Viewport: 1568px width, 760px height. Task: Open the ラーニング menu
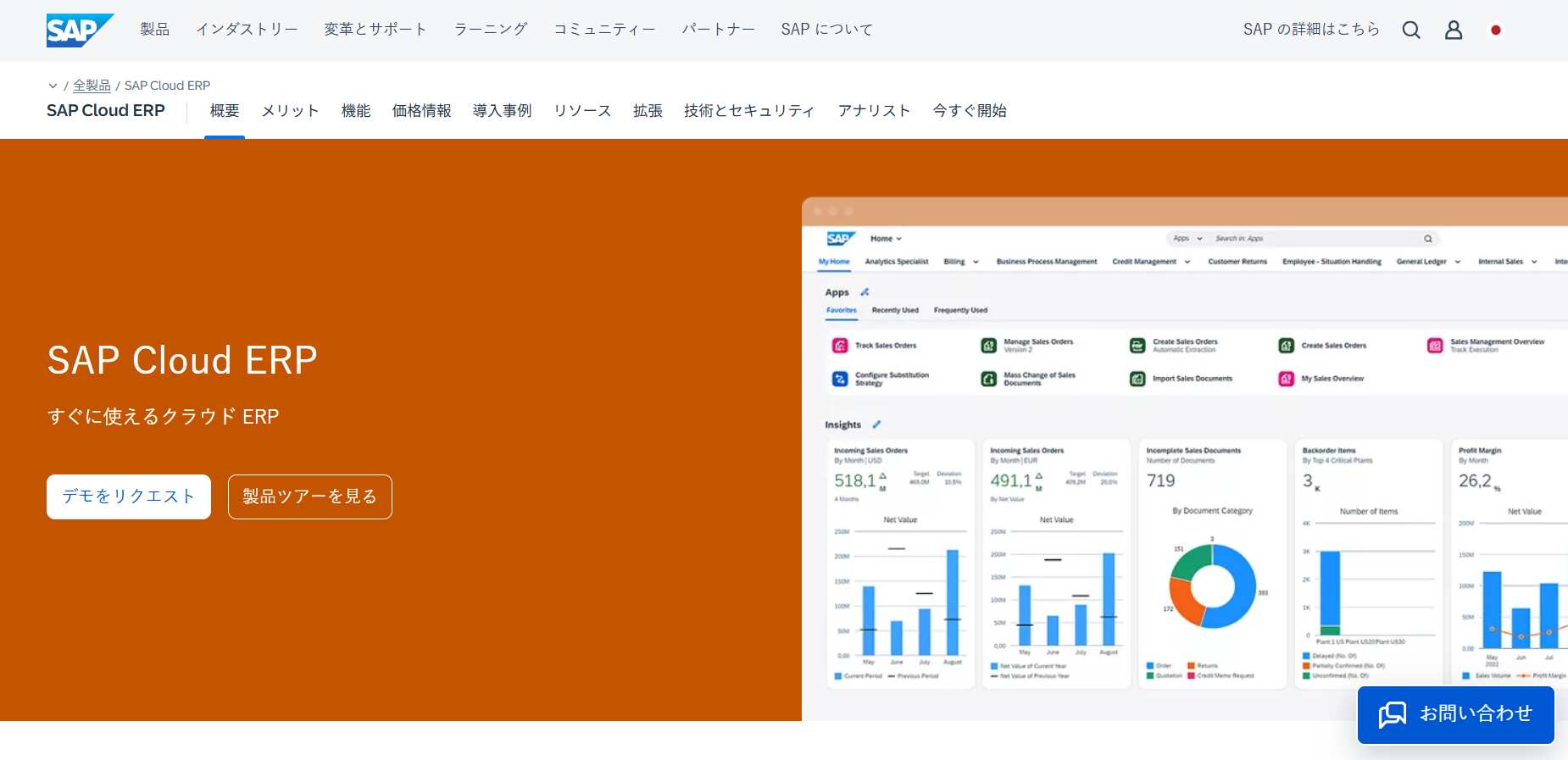(x=491, y=30)
